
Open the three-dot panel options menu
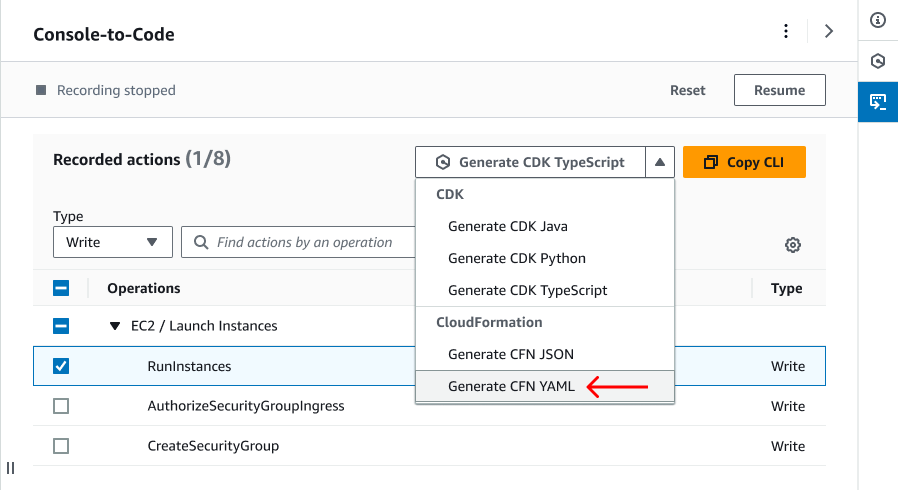[786, 32]
